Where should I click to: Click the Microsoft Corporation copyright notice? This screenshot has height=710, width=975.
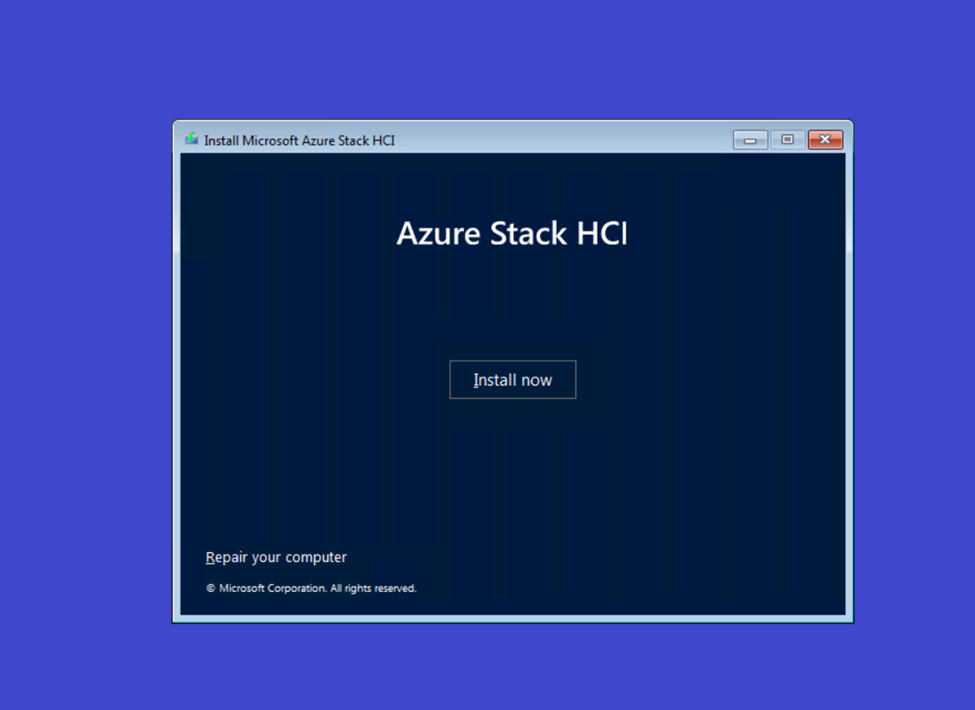point(312,588)
